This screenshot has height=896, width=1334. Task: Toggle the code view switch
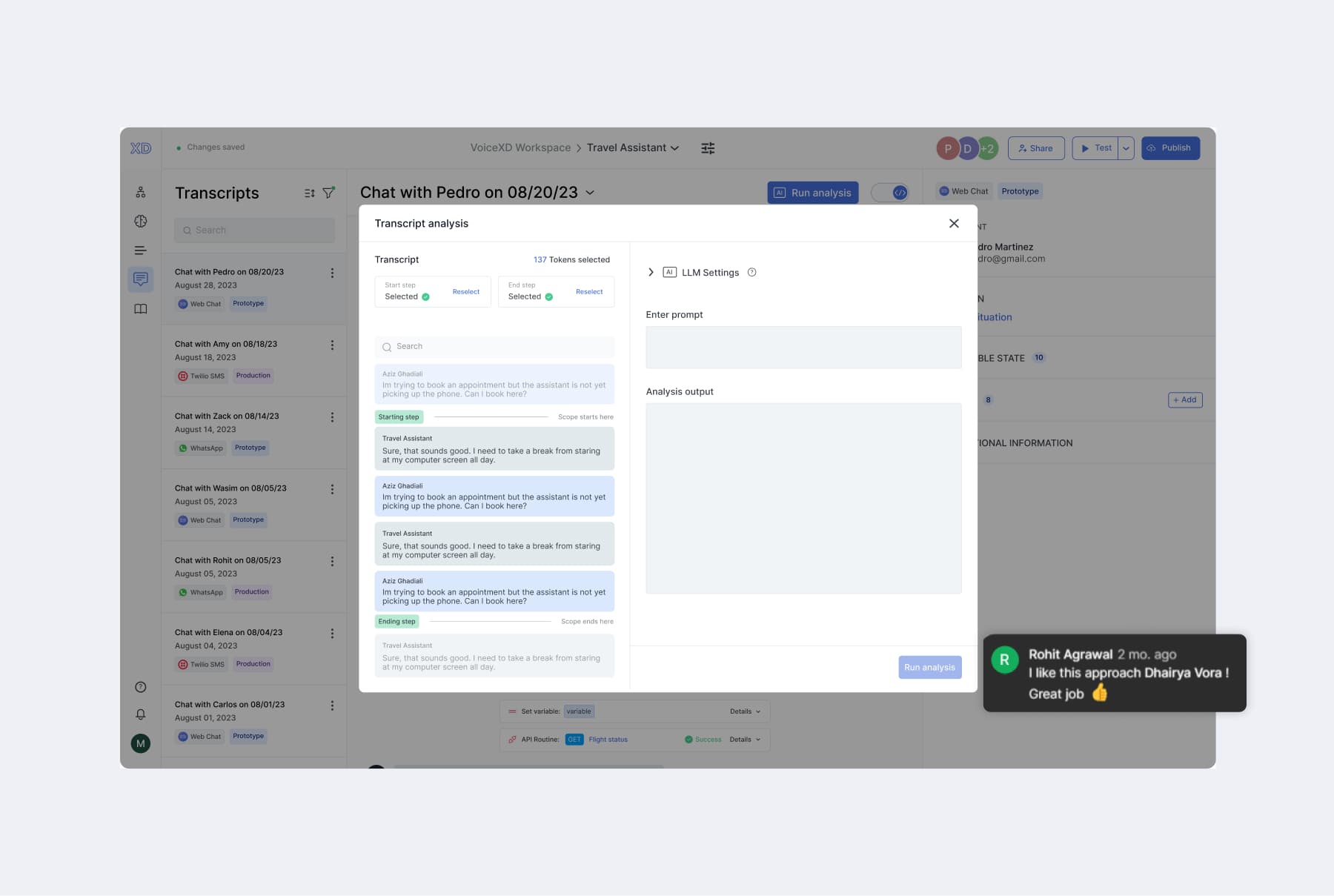point(890,193)
